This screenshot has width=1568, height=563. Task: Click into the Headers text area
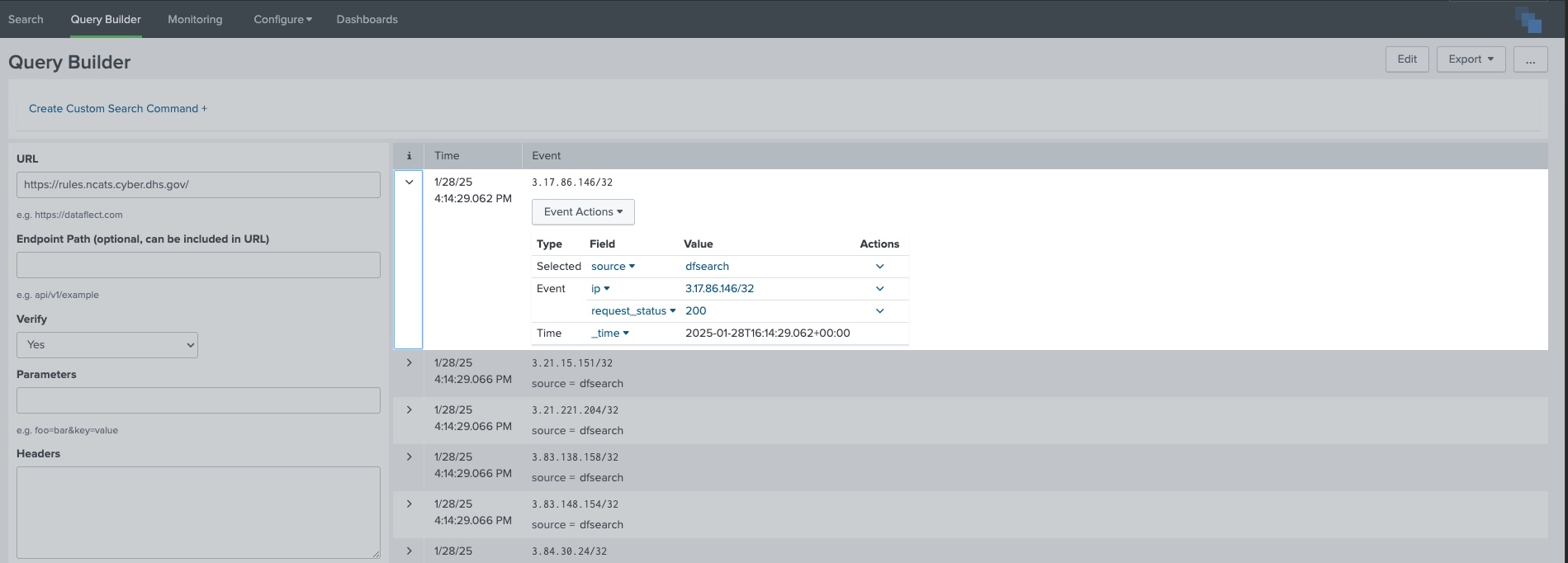pos(198,513)
